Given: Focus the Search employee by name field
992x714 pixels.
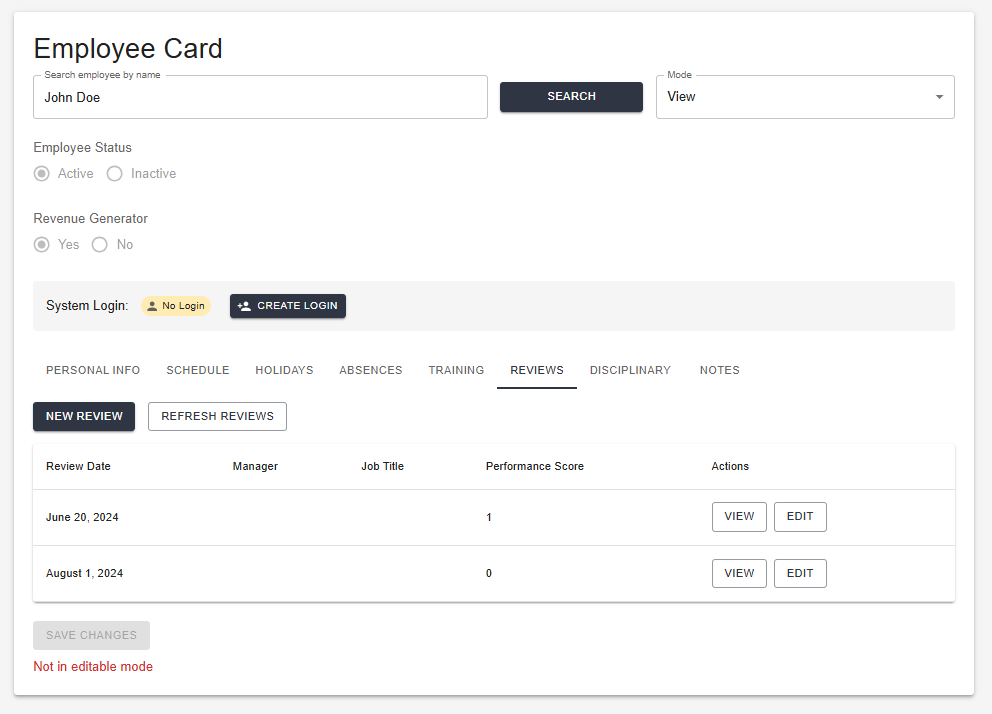Looking at the screenshot, I should click(x=261, y=97).
